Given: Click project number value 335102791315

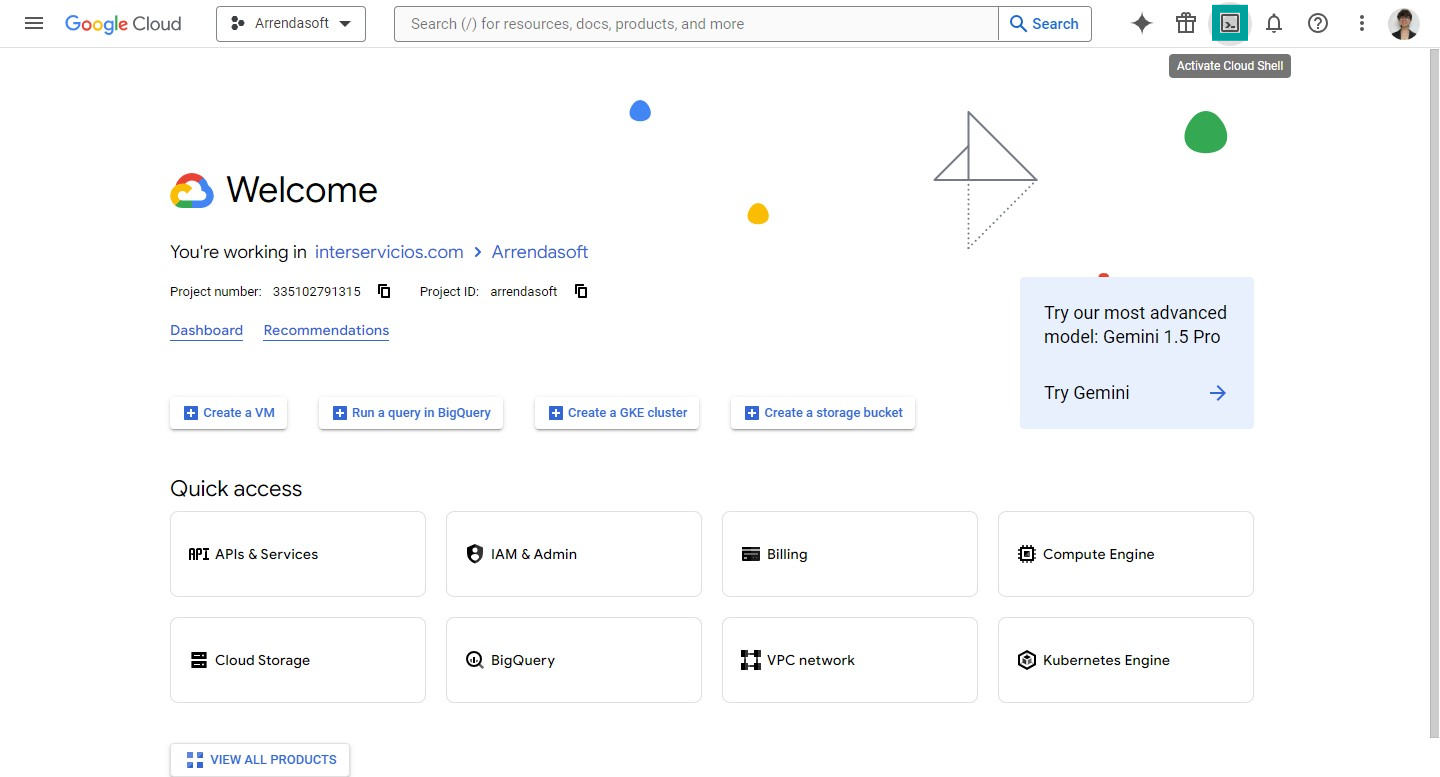Looking at the screenshot, I should [317, 292].
